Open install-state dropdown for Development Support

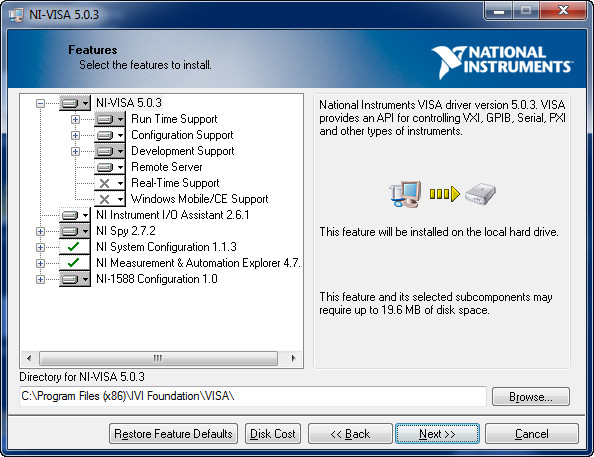pyautogui.click(x=109, y=151)
